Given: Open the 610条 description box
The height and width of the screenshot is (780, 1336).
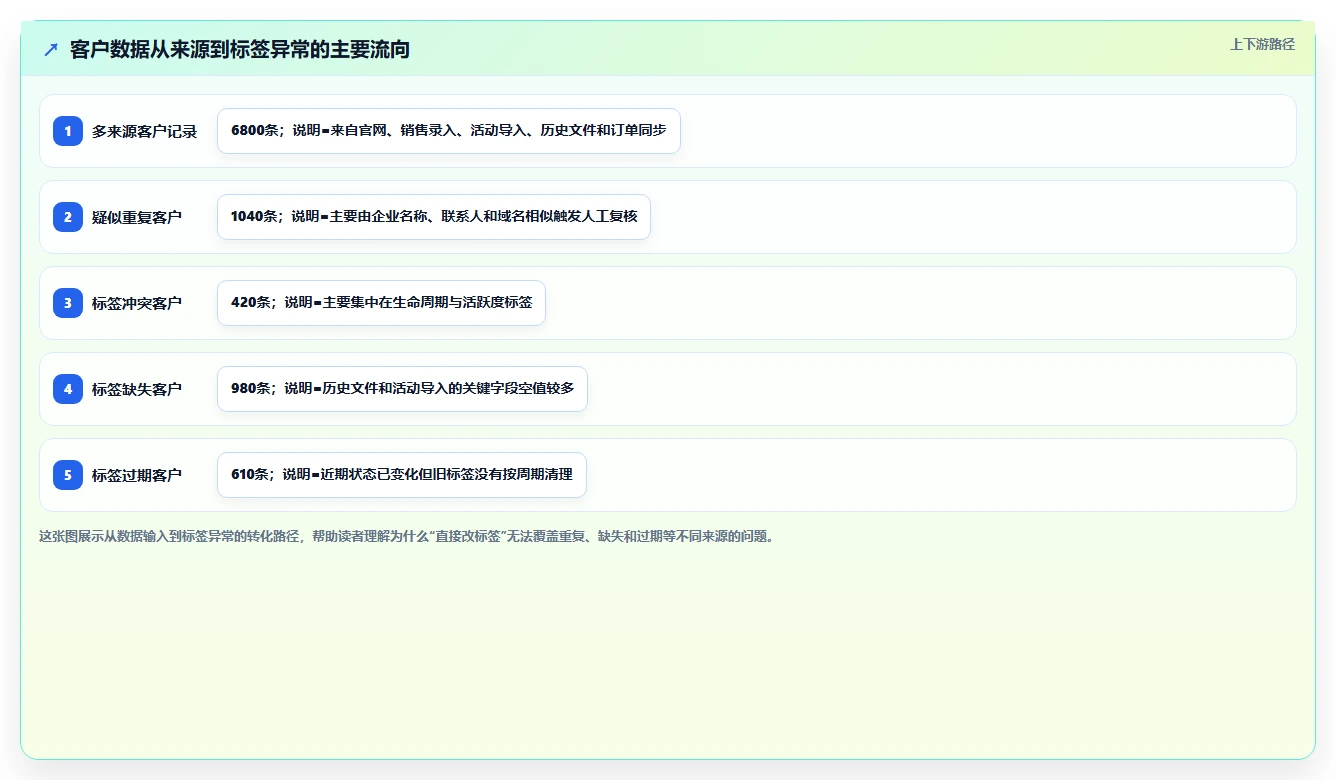Looking at the screenshot, I should coord(402,475).
